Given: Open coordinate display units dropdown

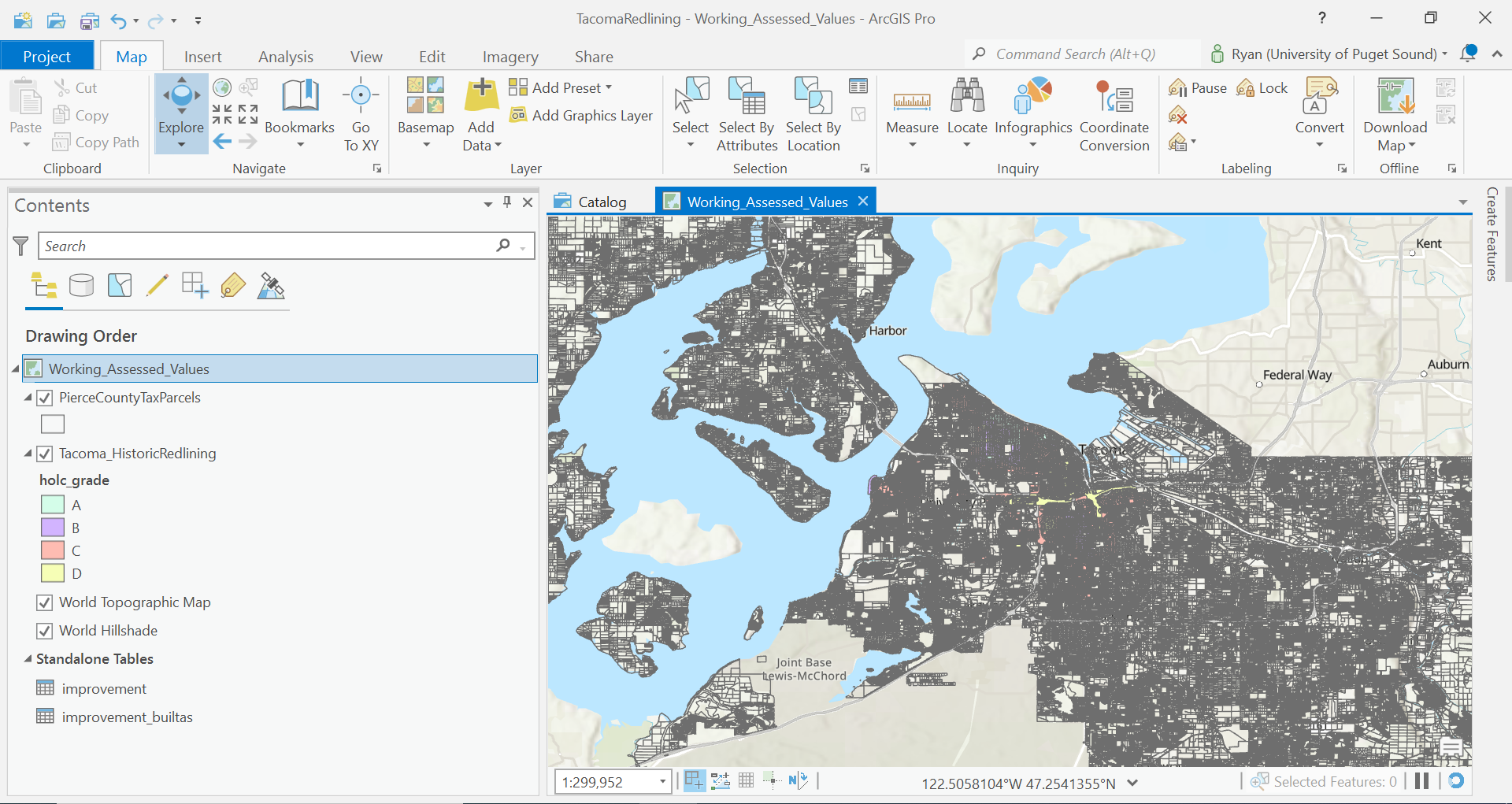Looking at the screenshot, I should pyautogui.click(x=1132, y=783).
